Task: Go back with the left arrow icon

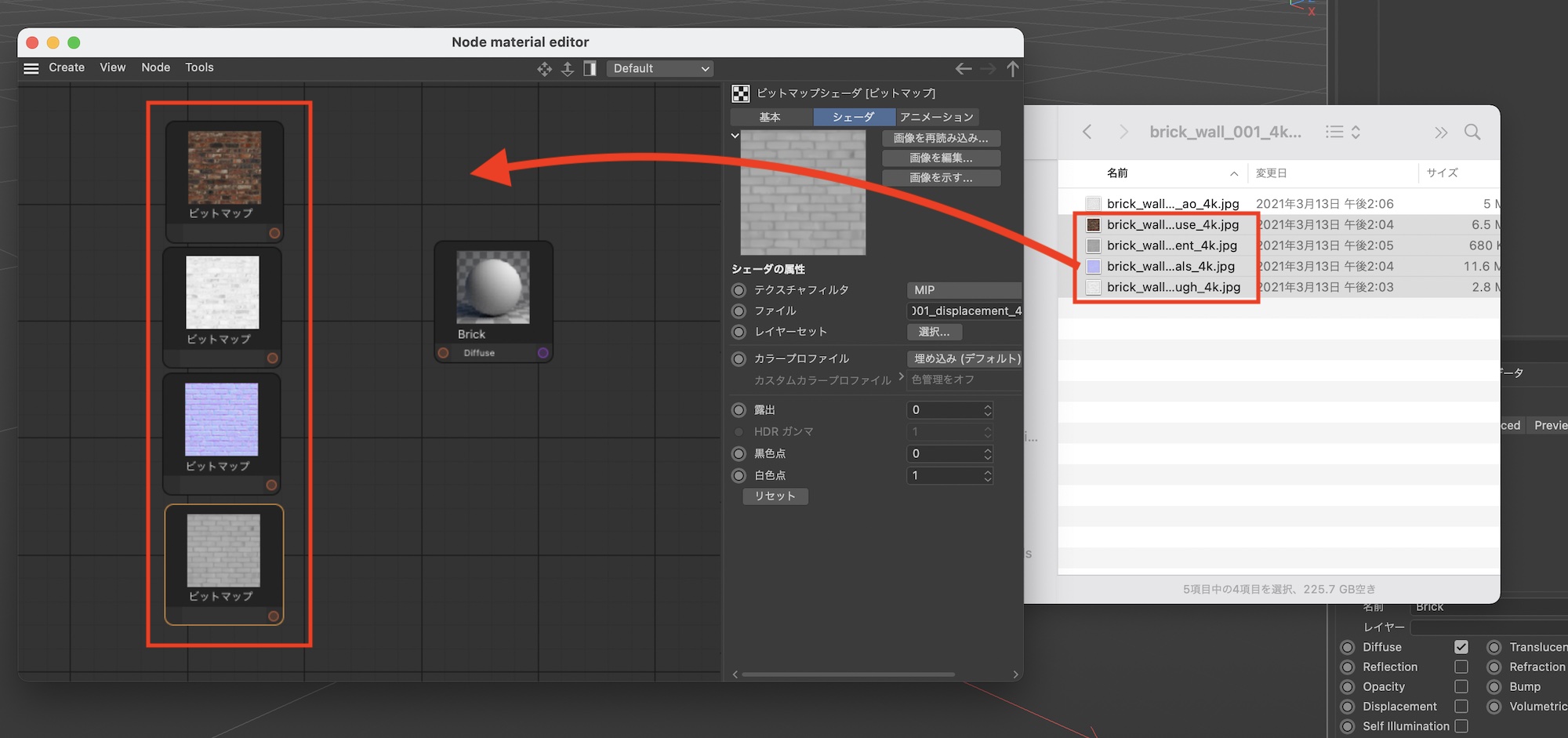Action: (964, 69)
